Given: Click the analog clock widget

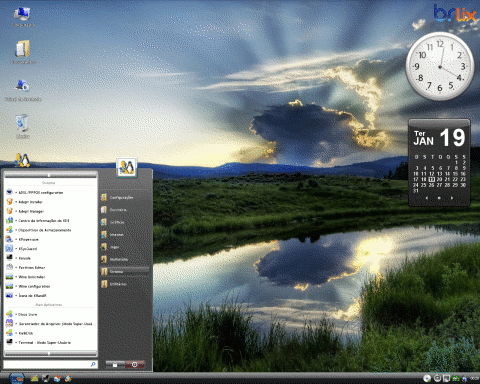Looking at the screenshot, I should coord(440,66).
